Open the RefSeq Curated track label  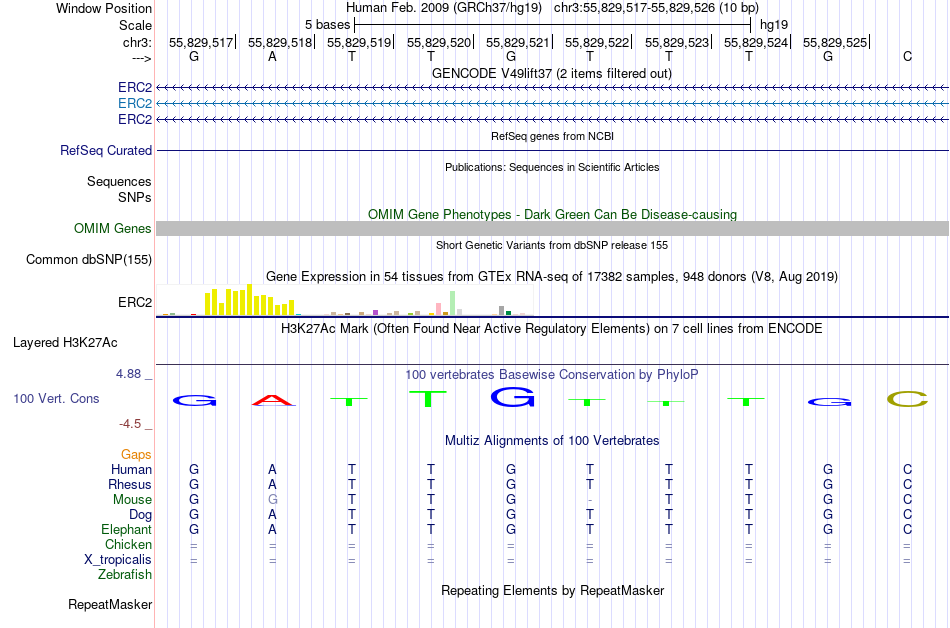(106, 150)
